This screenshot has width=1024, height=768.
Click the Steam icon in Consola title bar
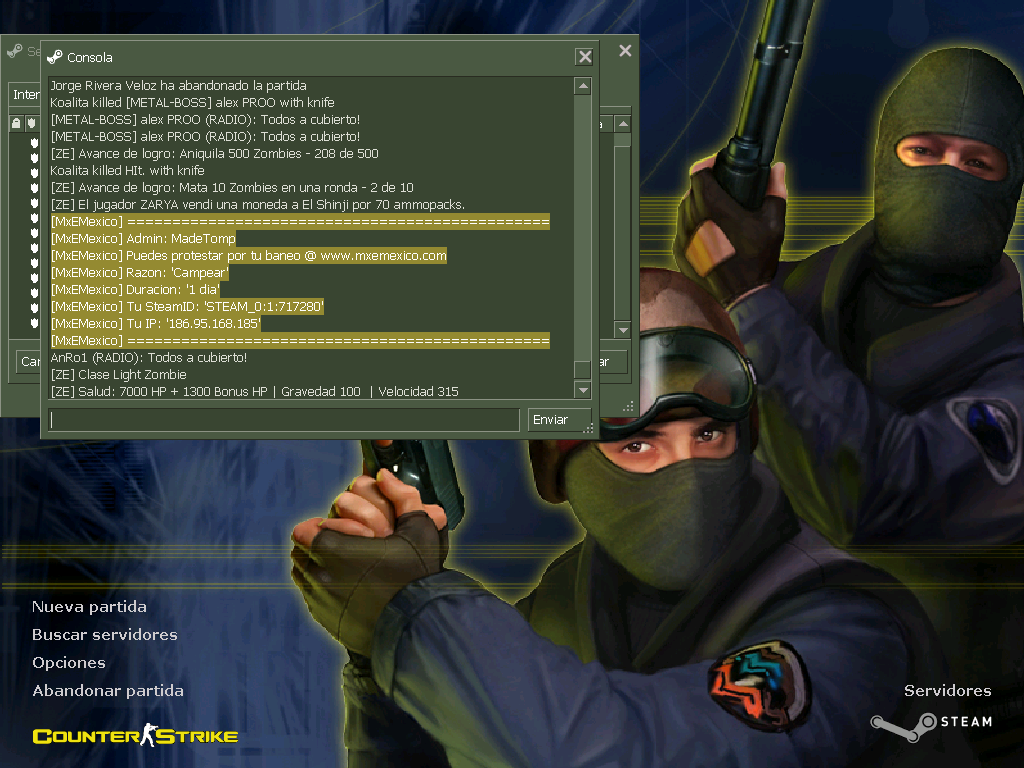click(55, 57)
